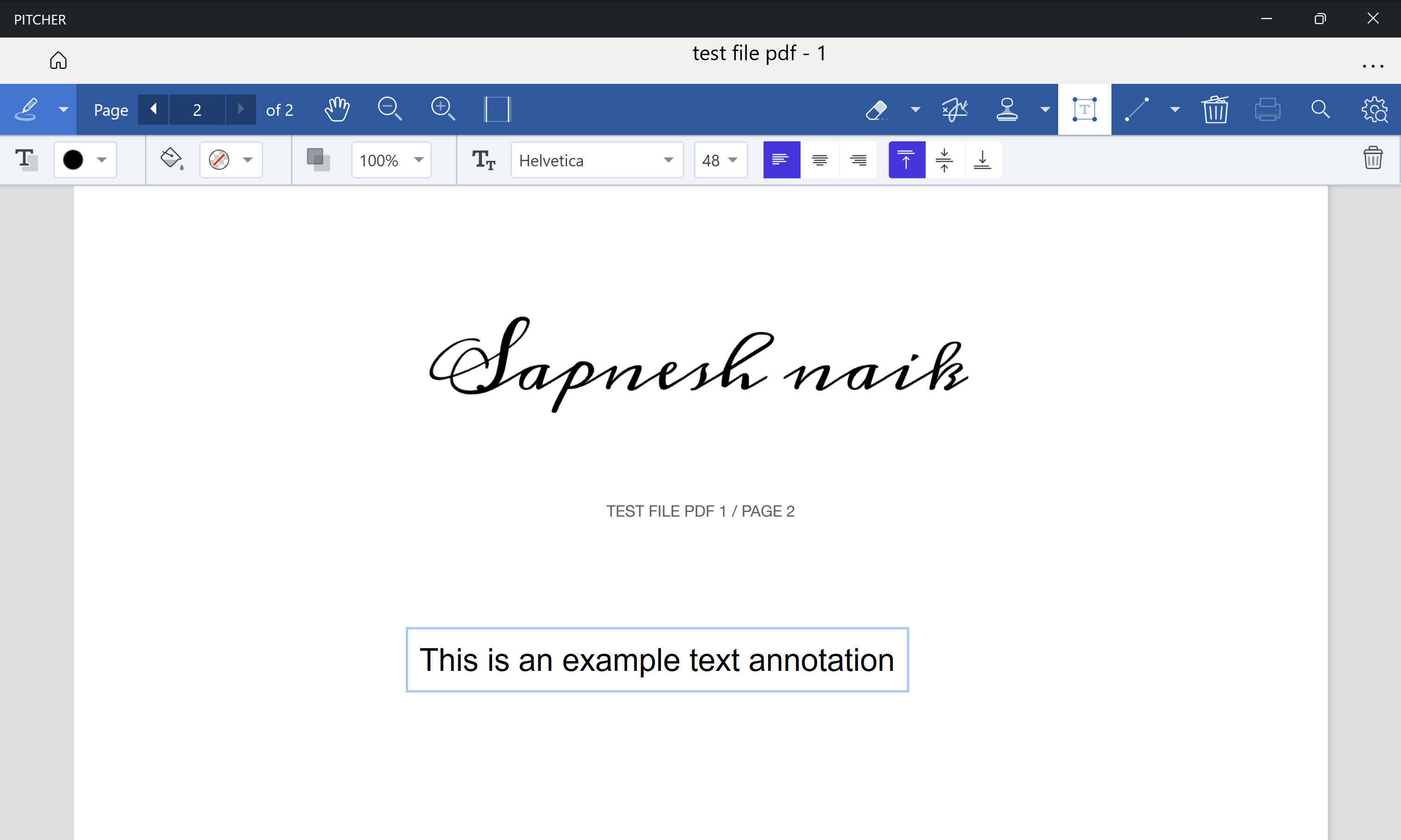
Task: Open the font size 48 dropdown
Action: [720, 160]
